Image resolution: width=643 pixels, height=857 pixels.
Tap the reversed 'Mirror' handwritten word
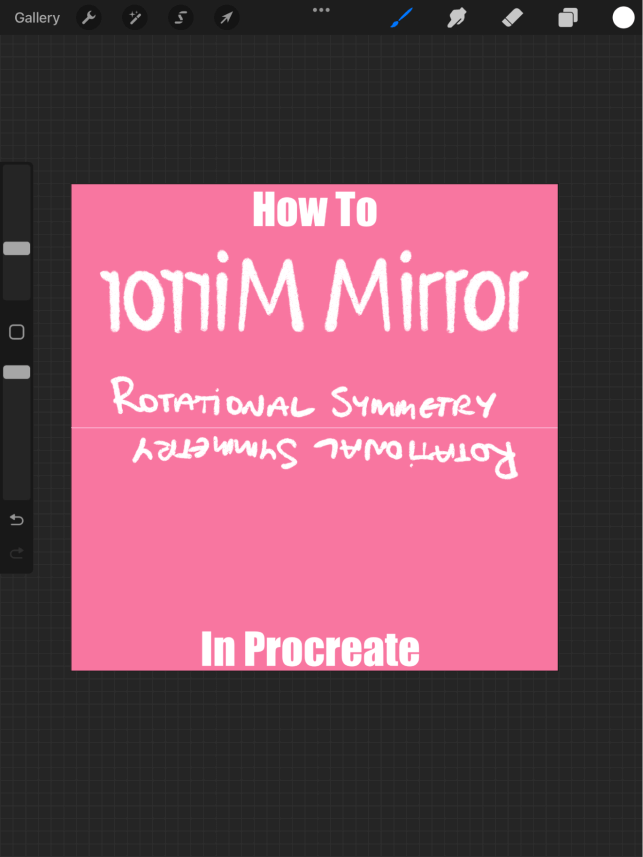point(202,291)
